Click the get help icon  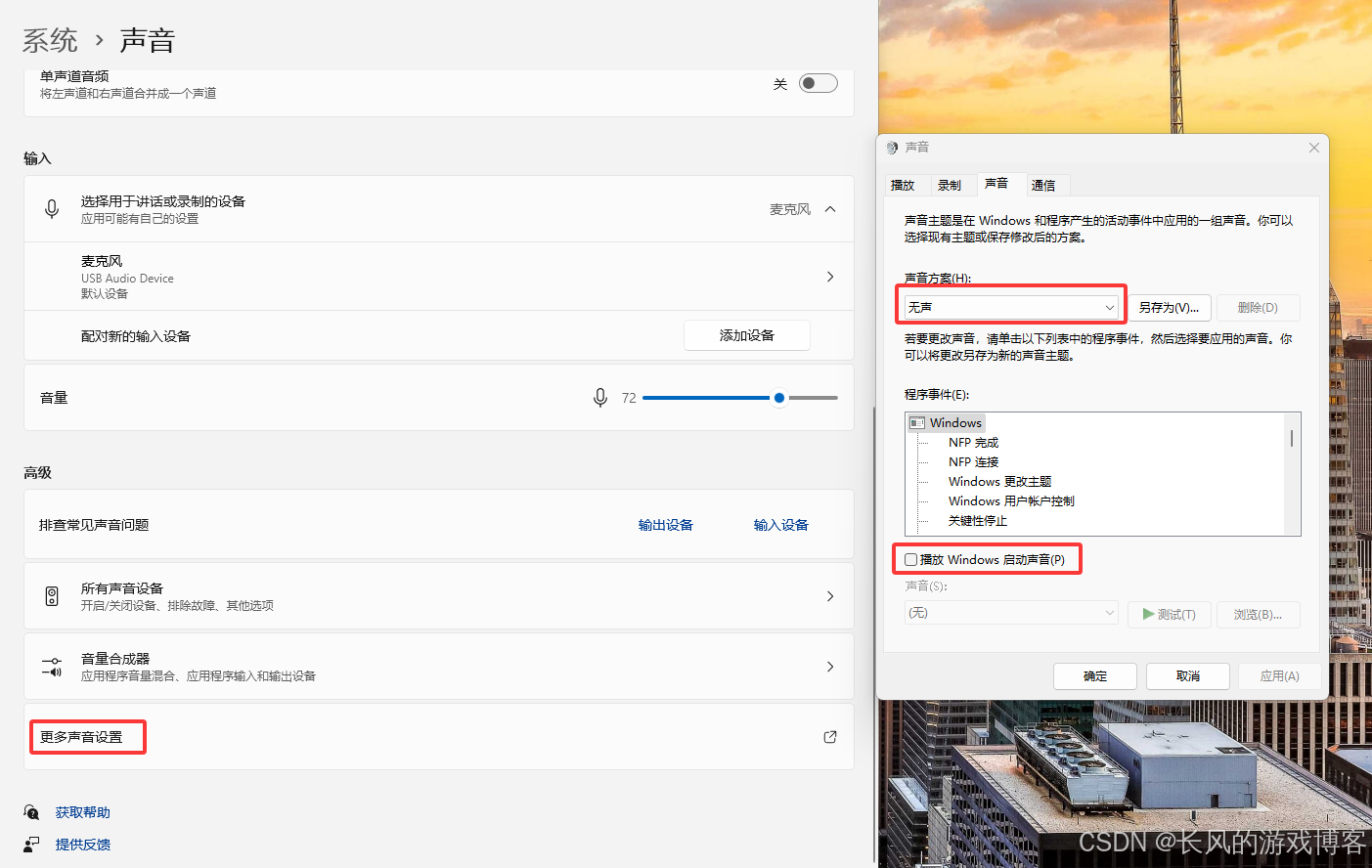click(32, 812)
